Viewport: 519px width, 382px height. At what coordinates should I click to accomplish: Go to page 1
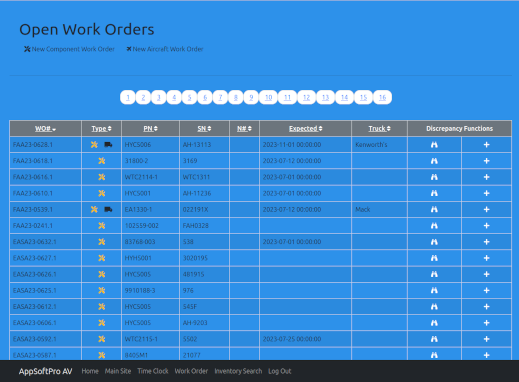pyautogui.click(x=128, y=97)
